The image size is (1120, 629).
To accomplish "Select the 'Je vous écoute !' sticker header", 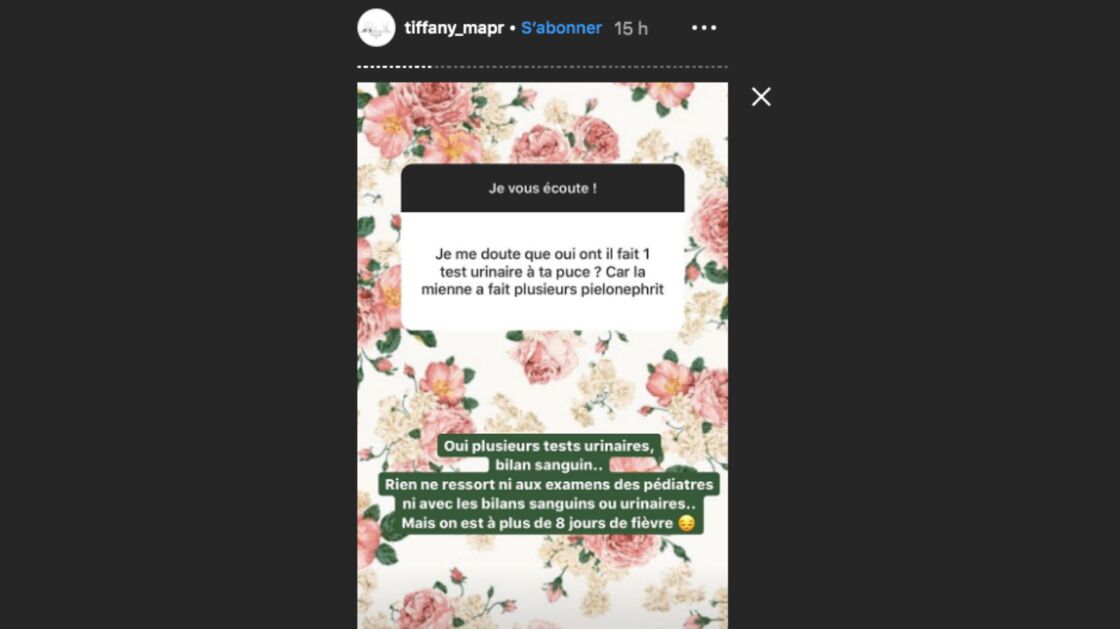I will coord(542,188).
